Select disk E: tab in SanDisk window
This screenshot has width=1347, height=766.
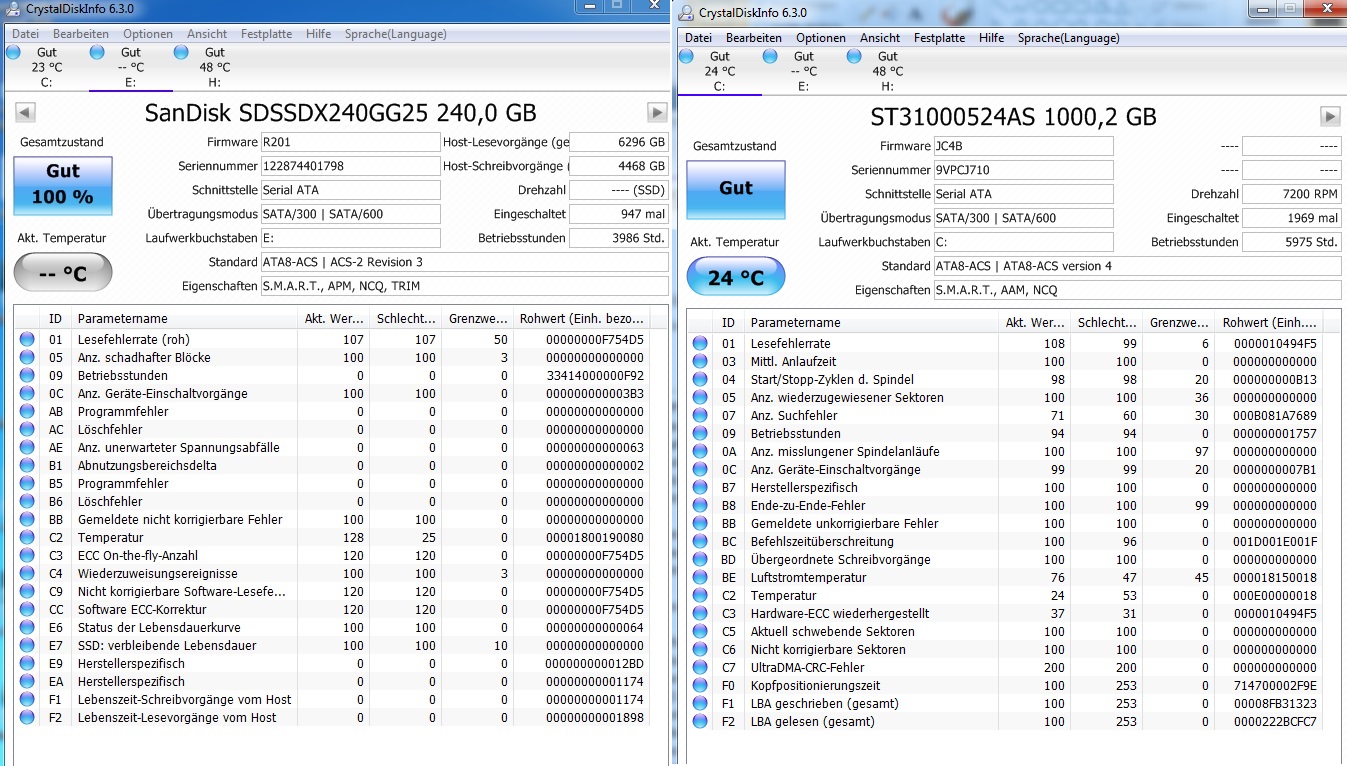pyautogui.click(x=130, y=67)
